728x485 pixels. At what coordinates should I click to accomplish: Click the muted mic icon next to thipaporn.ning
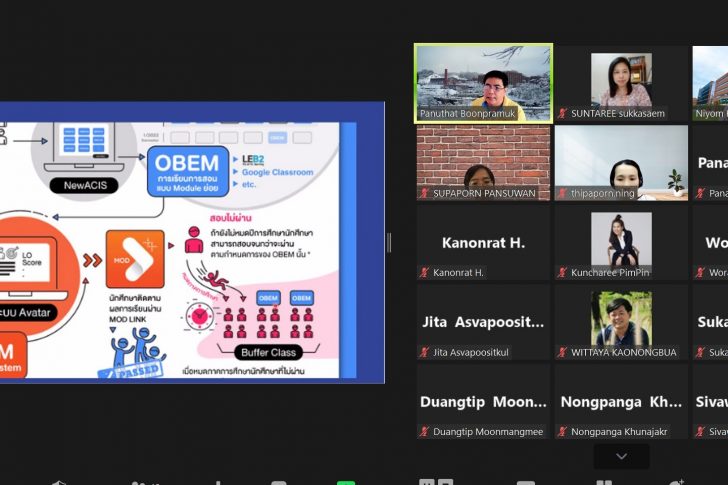click(563, 193)
